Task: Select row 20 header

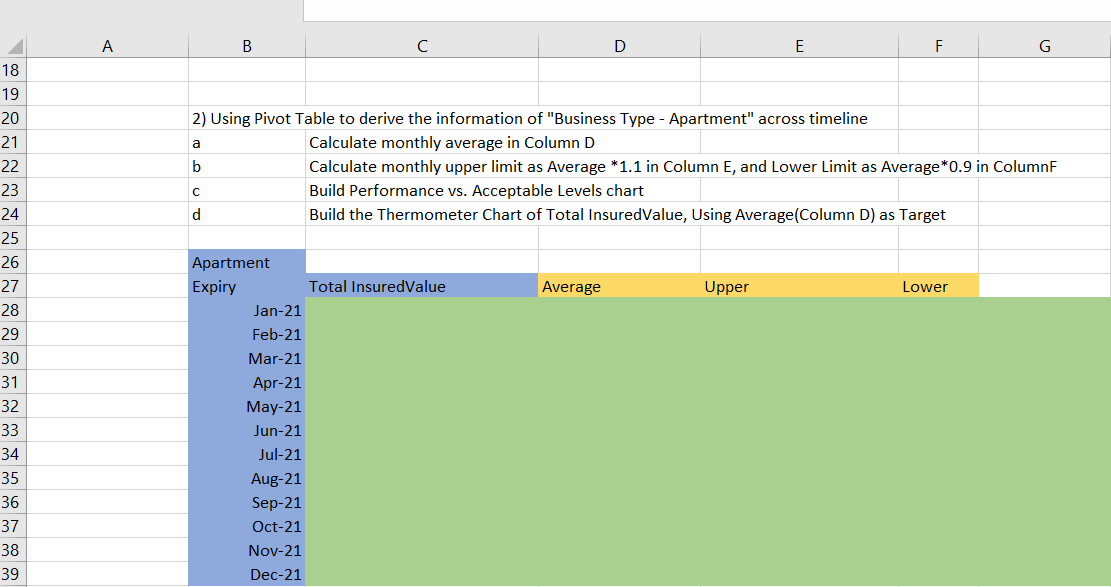Action: (x=13, y=118)
